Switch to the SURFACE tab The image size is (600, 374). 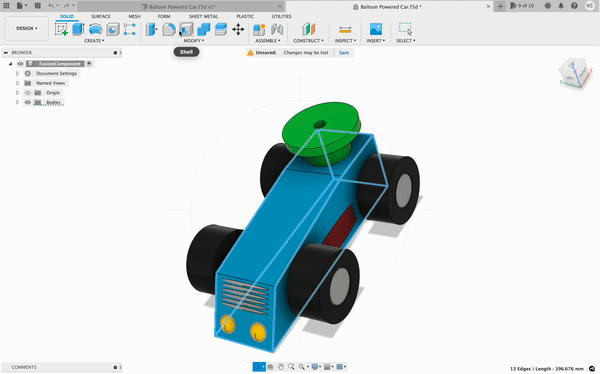[101, 16]
